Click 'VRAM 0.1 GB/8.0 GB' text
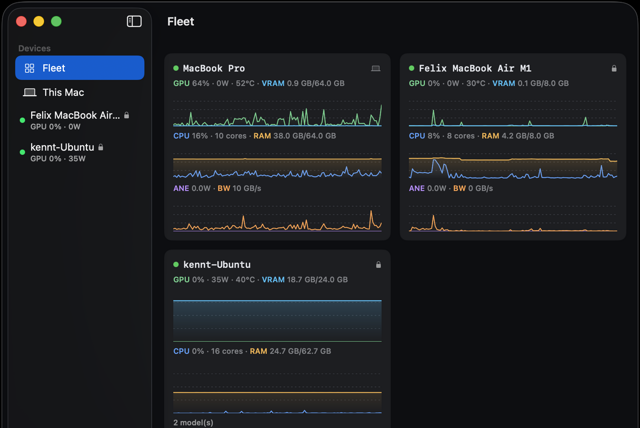 click(531, 83)
